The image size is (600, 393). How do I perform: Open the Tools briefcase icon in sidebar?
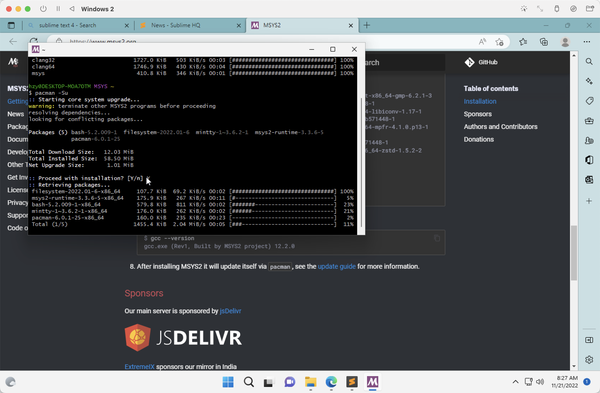point(589,121)
